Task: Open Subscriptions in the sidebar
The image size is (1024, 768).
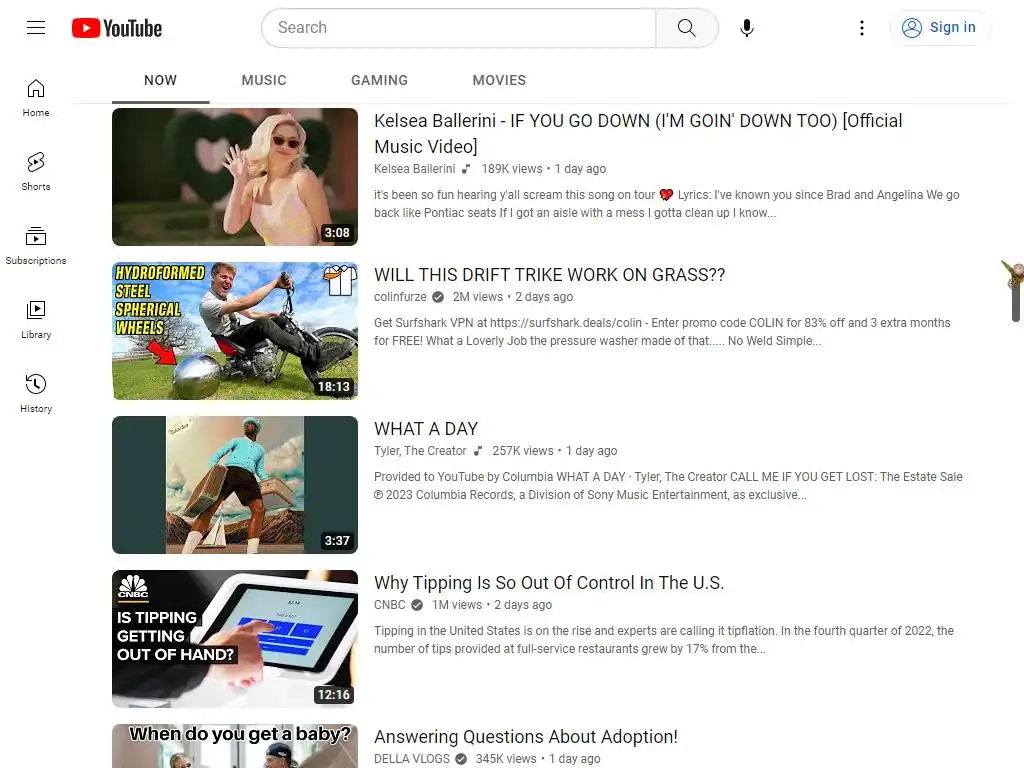Action: pos(36,246)
